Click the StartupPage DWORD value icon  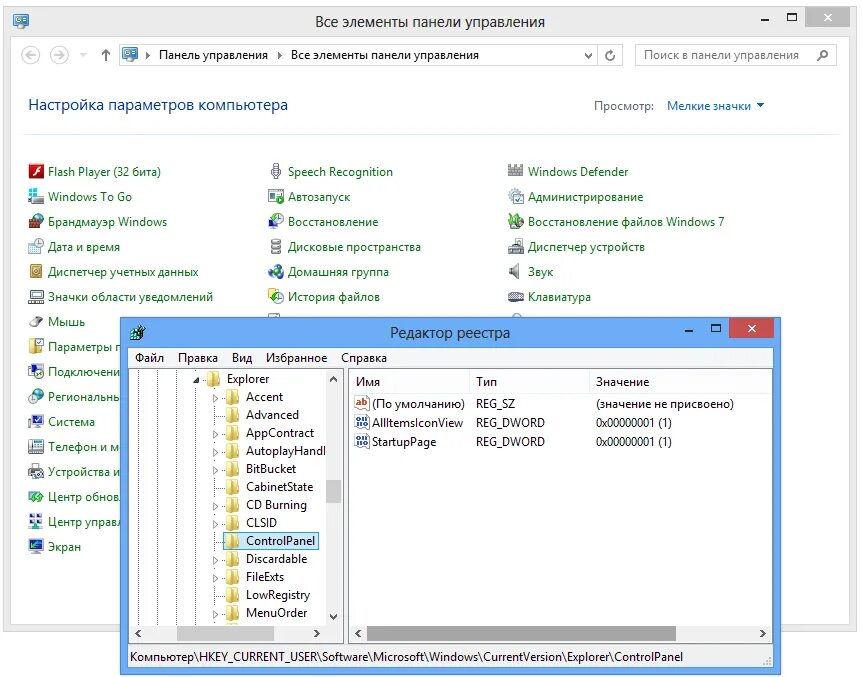pos(362,442)
